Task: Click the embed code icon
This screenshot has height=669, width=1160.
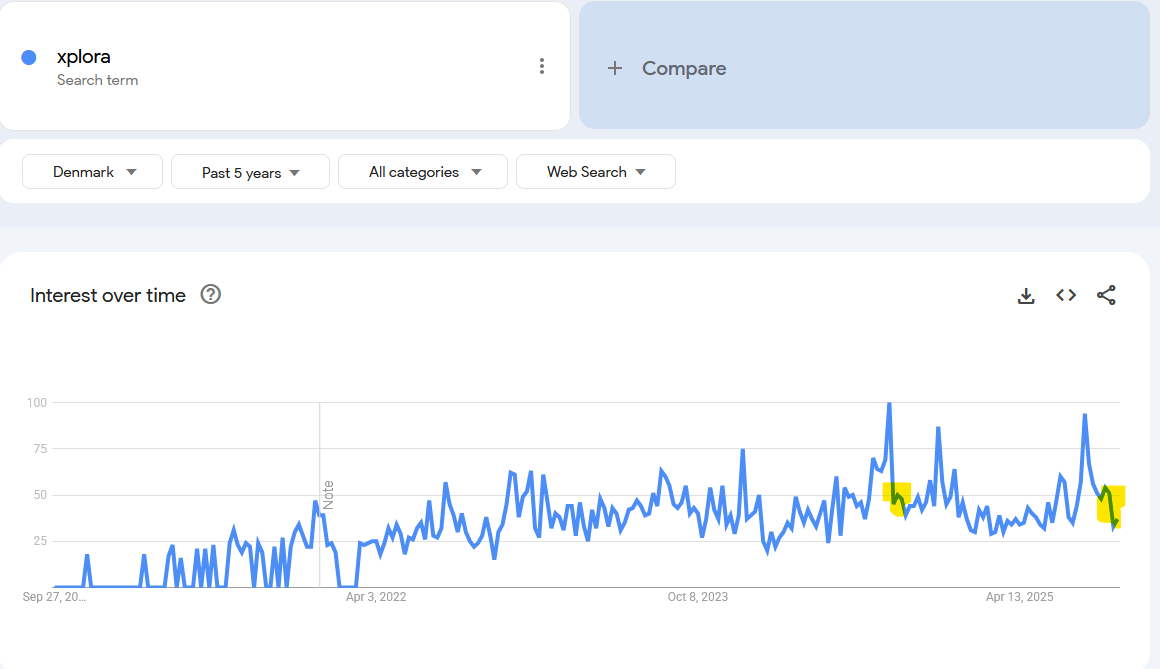Action: point(1066,295)
